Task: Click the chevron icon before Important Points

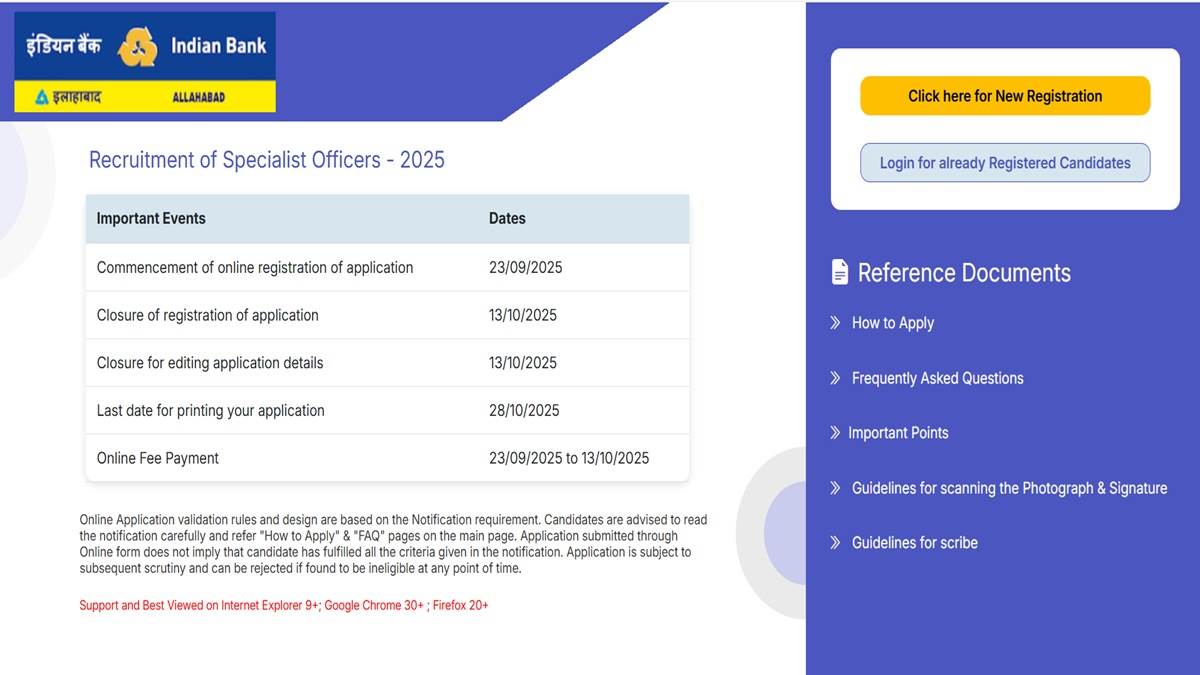Action: [835, 433]
